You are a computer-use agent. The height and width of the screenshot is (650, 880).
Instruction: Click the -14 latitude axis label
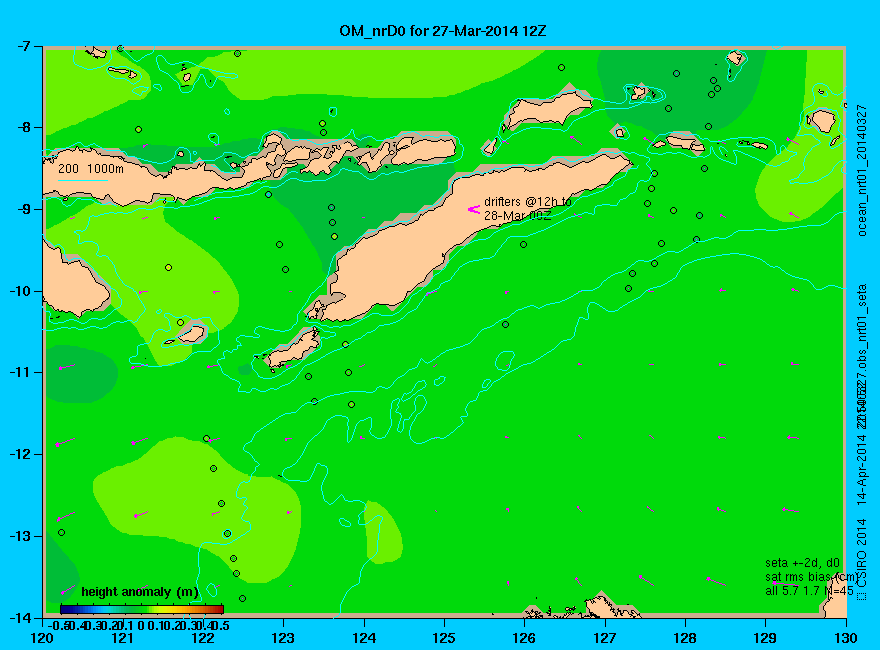point(19,618)
